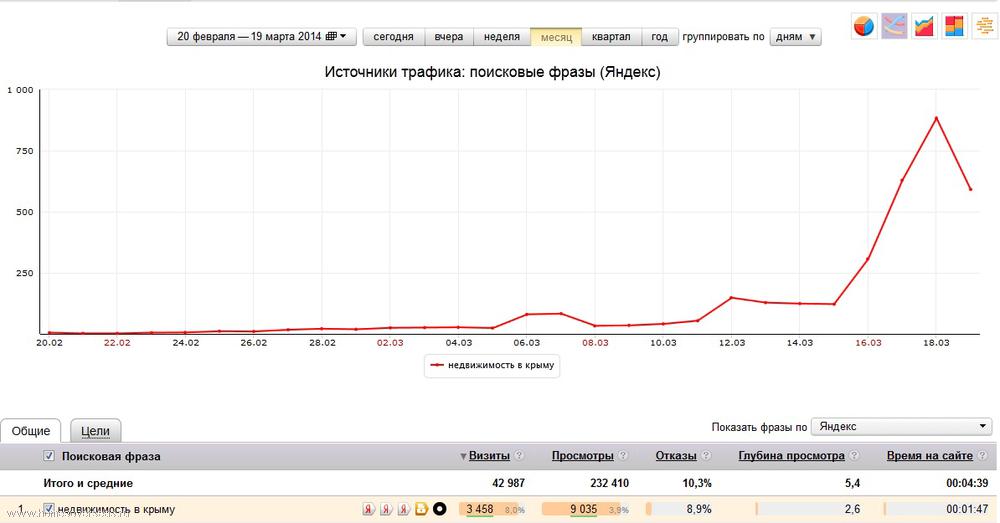
Task: Click the 8,9% bounce rate bar
Action: [x=680, y=509]
